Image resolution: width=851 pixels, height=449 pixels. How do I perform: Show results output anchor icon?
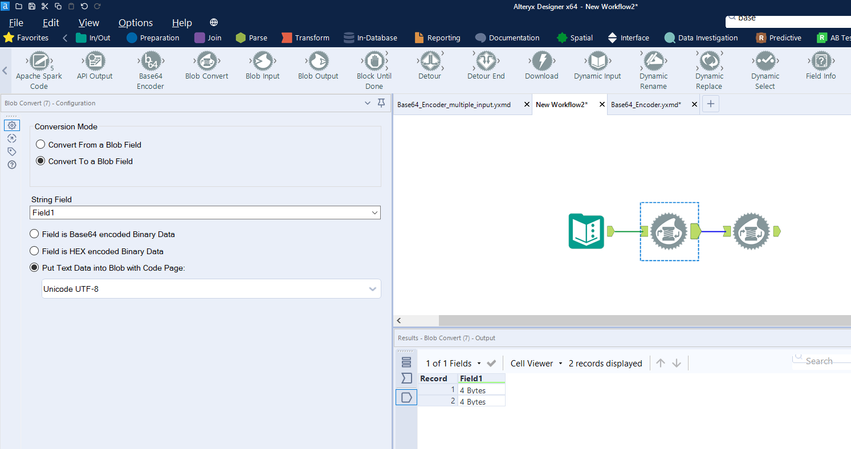[406, 397]
